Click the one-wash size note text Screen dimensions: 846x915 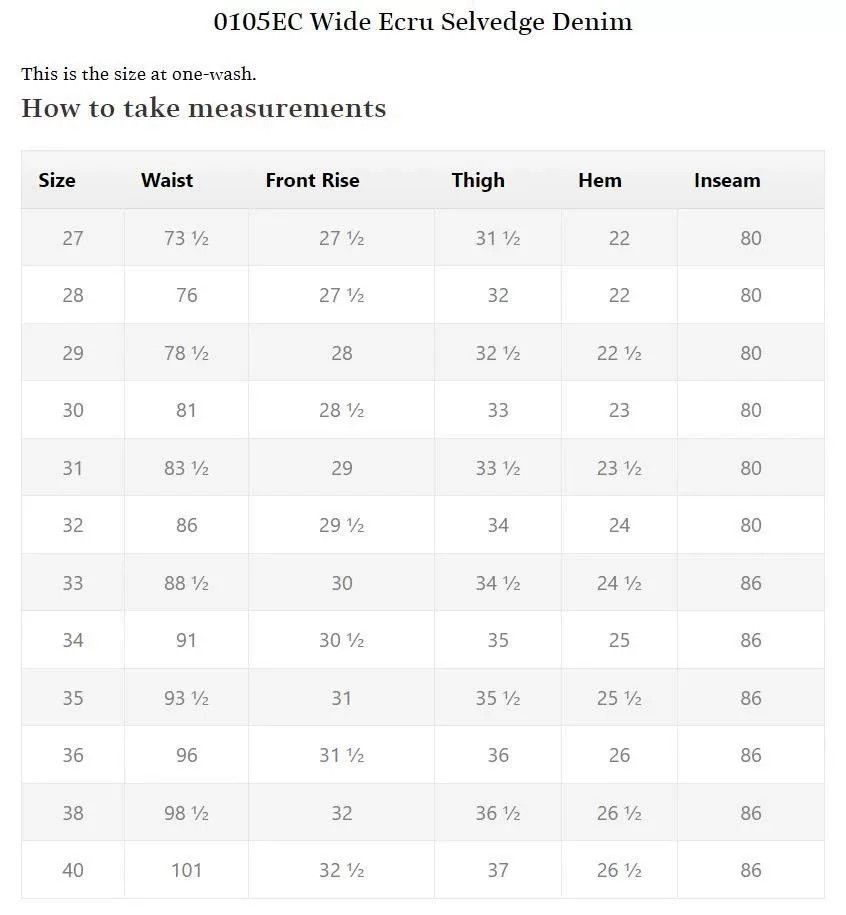139,74
